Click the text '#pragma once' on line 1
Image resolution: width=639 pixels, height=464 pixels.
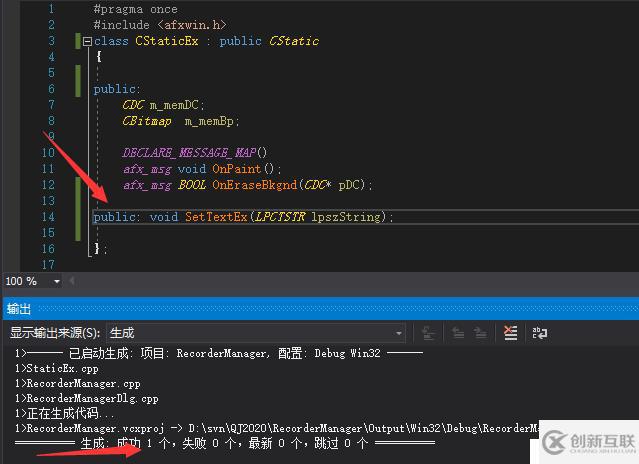[135, 9]
